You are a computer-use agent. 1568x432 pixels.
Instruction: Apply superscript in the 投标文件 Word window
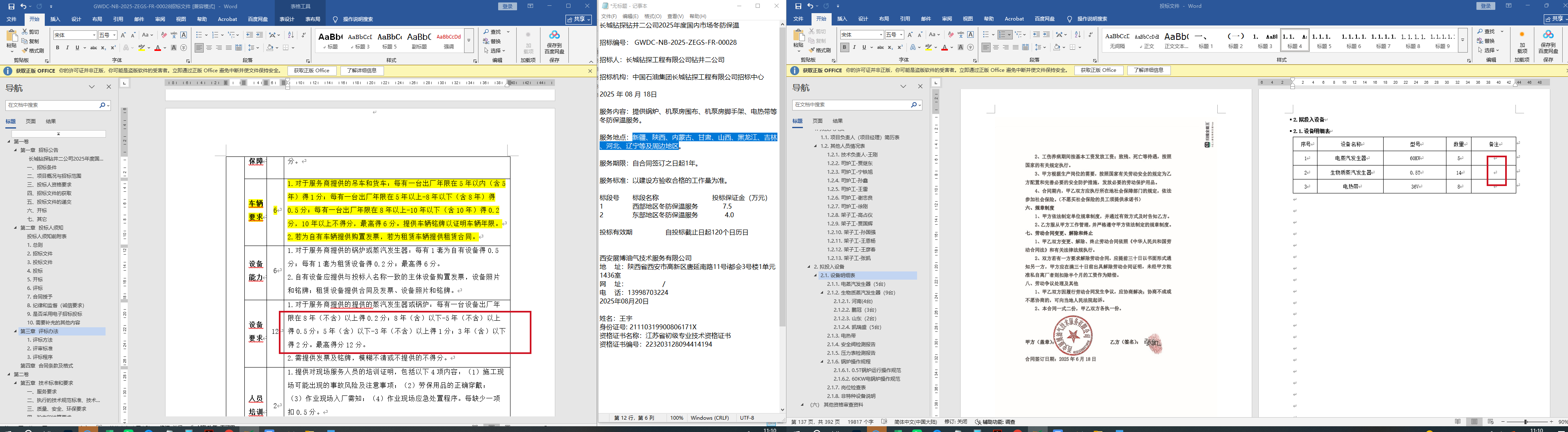900,48
